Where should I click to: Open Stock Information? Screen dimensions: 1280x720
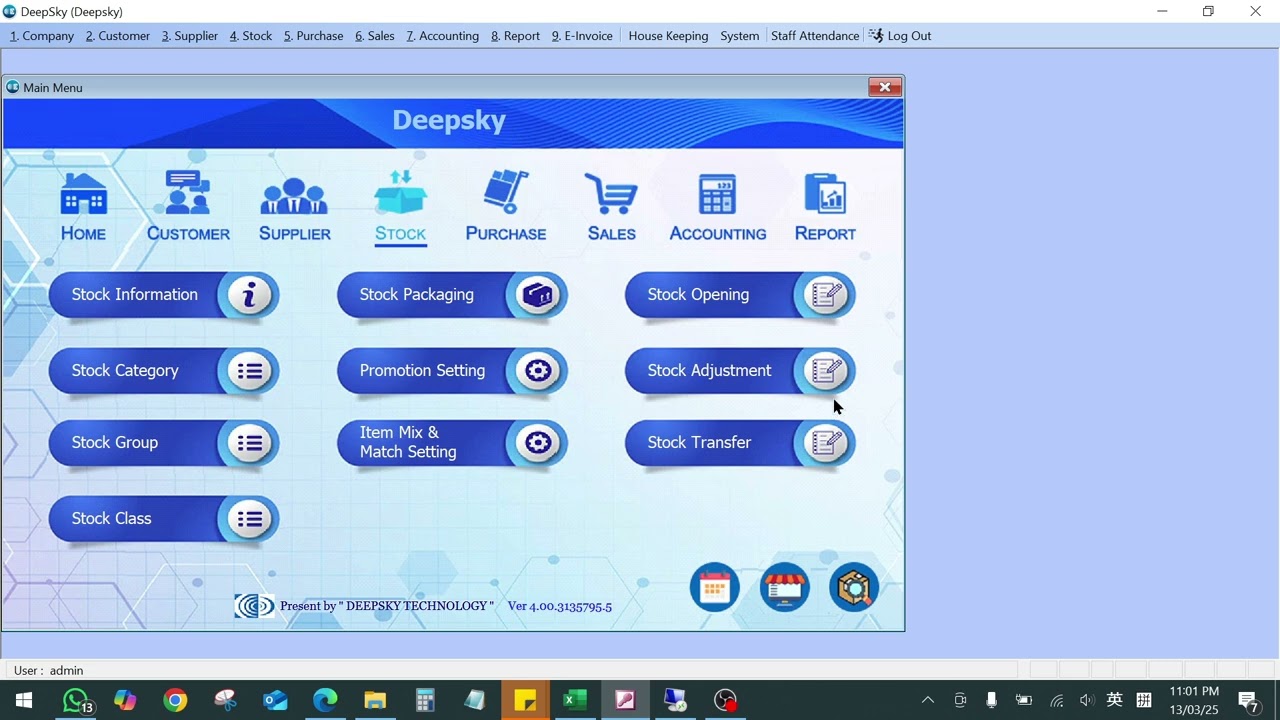164,295
